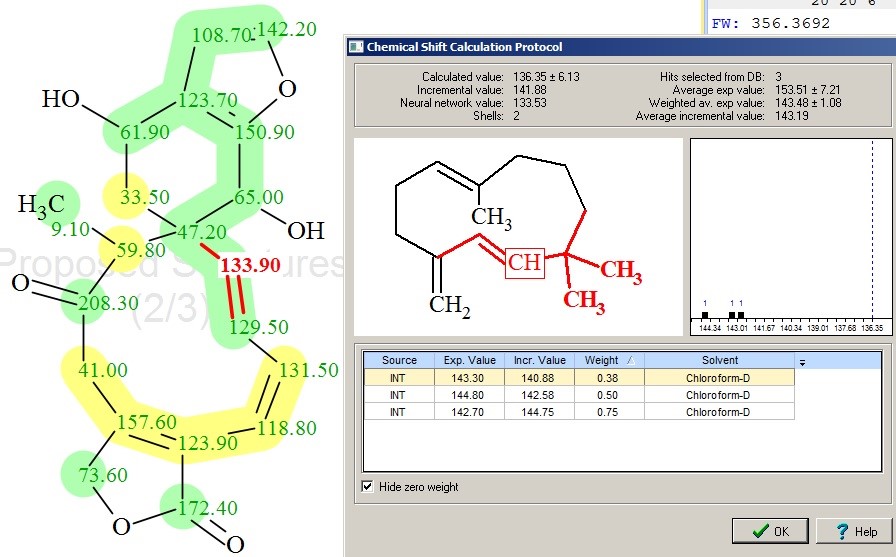Click the Solvent column header
This screenshot has width=896, height=557.
click(x=719, y=360)
